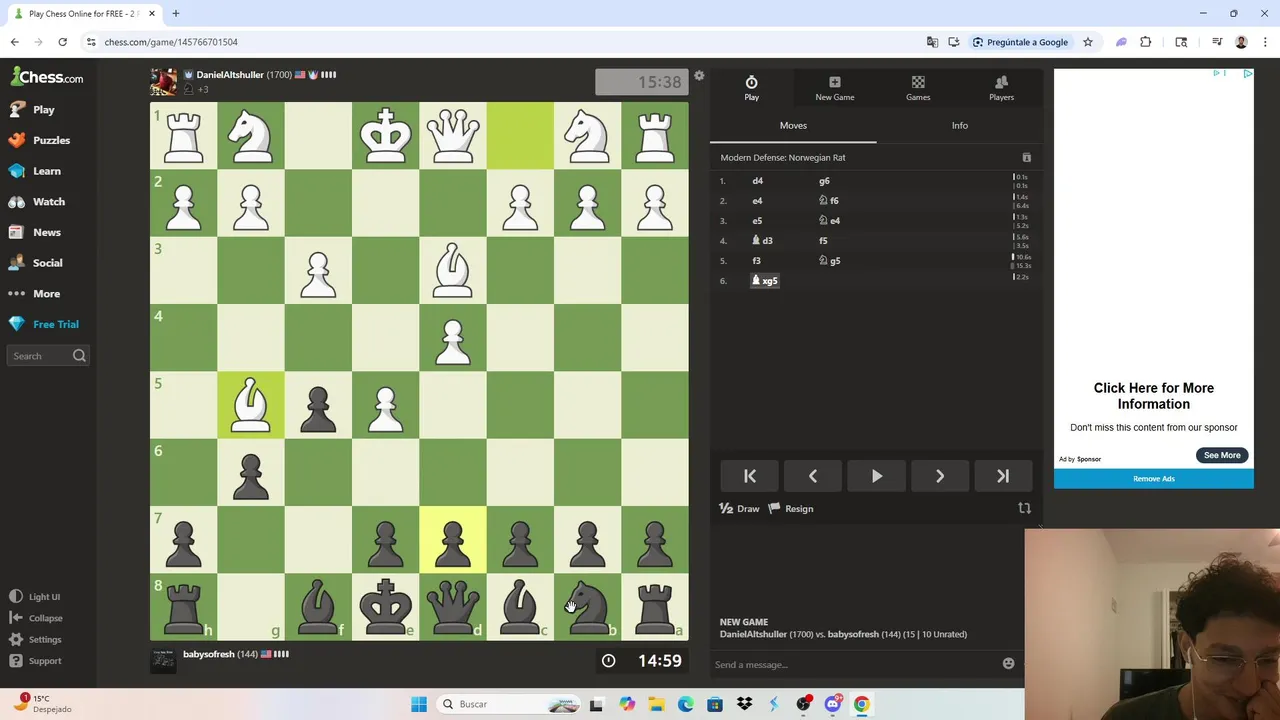This screenshot has width=1280, height=720.
Task: Open the Games tab
Action: 918,88
